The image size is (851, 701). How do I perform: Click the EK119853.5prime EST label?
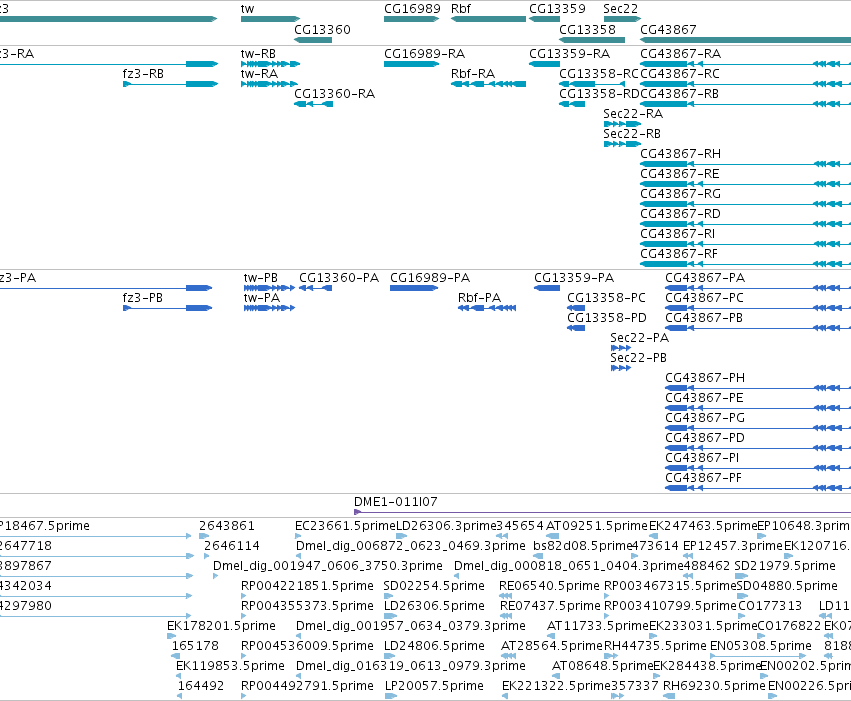[x=230, y=666]
